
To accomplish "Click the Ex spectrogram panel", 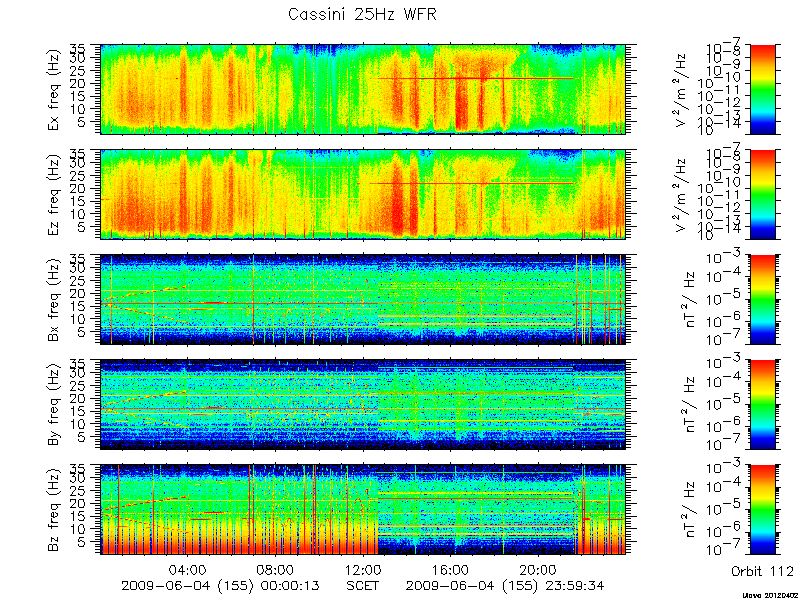I will click(x=363, y=89).
